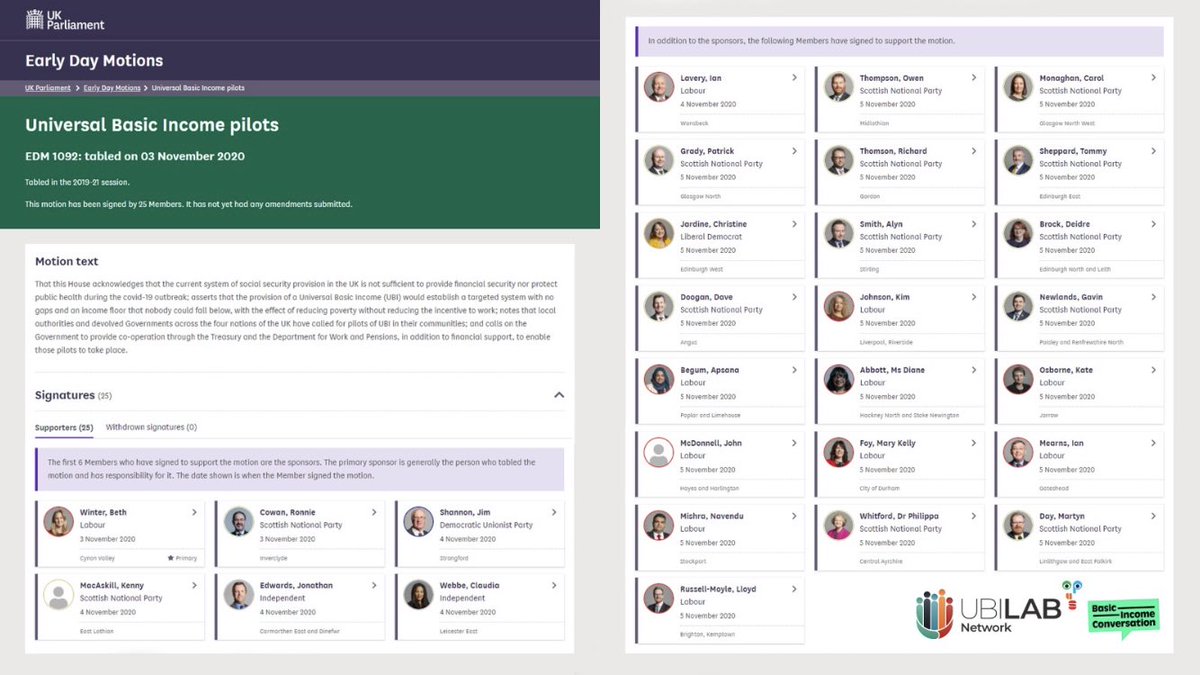Viewport: 1200px width, 675px height.
Task: Click the chevron on Edwards, Jonathan card
Action: coord(374,585)
